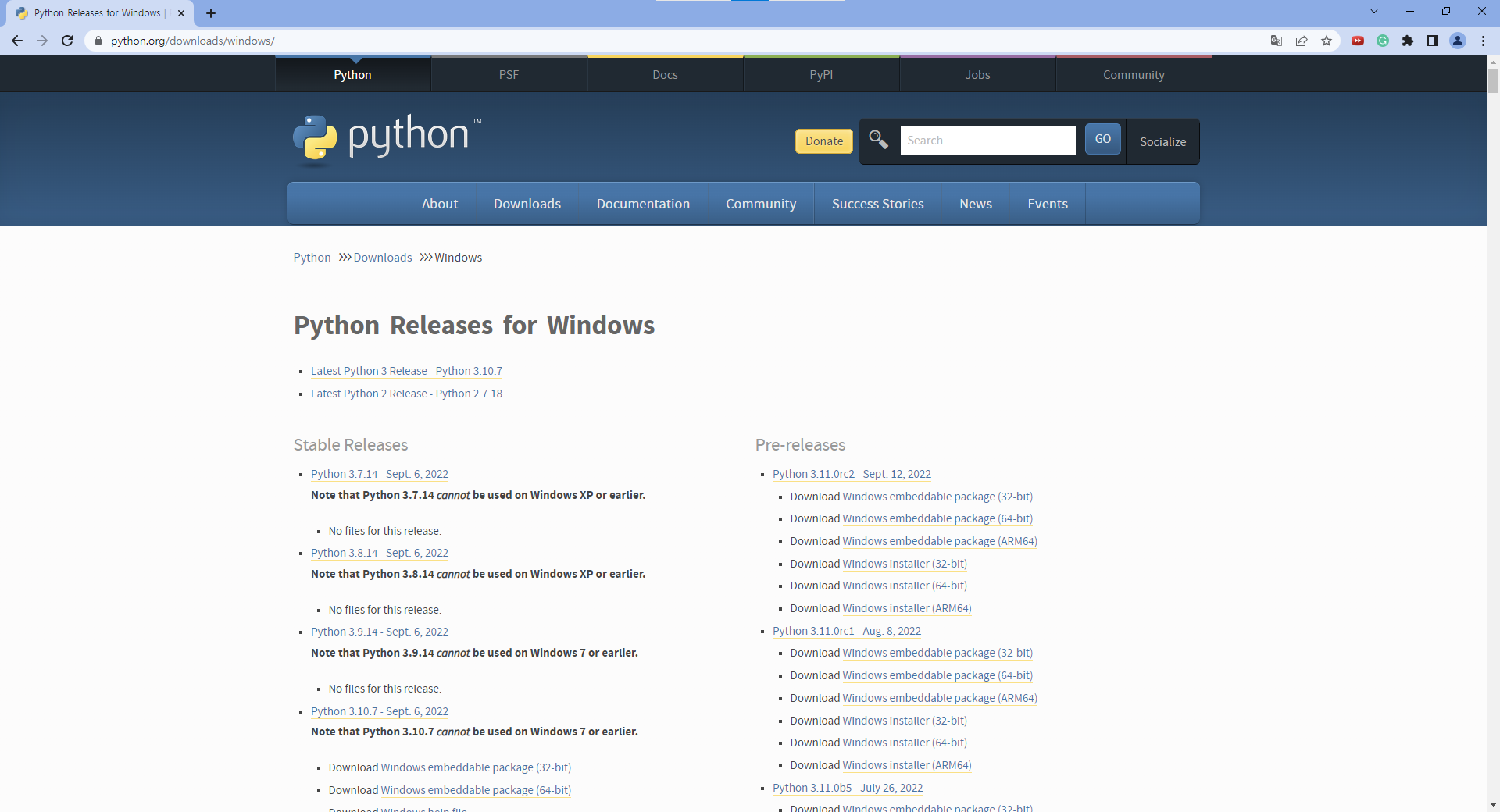This screenshot has width=1500, height=812.
Task: Select the Python Releases for Windows browser tab
Action: 102,13
